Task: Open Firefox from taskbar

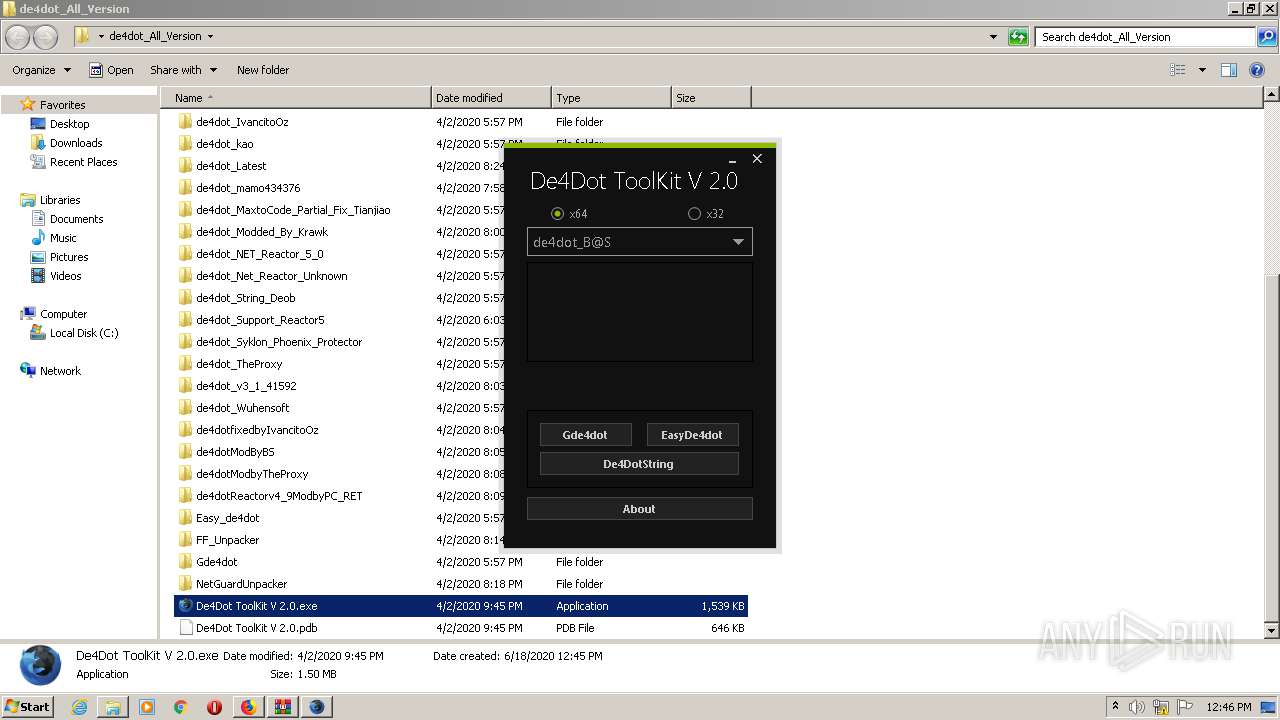Action: point(247,707)
